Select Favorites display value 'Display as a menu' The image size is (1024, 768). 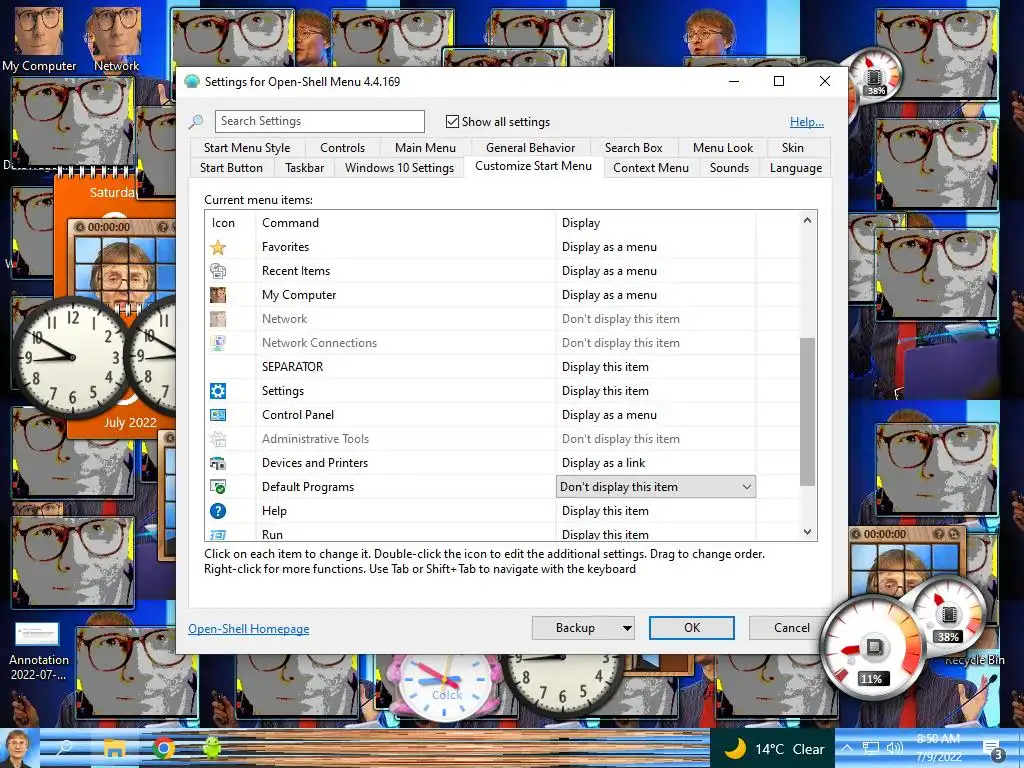[609, 248]
